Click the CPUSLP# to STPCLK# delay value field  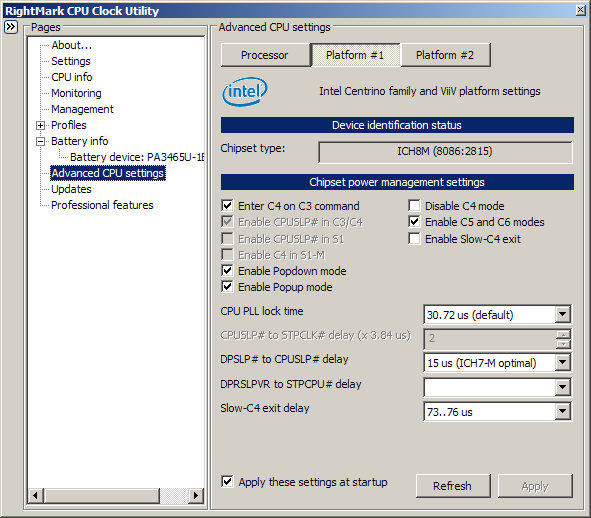coord(490,339)
